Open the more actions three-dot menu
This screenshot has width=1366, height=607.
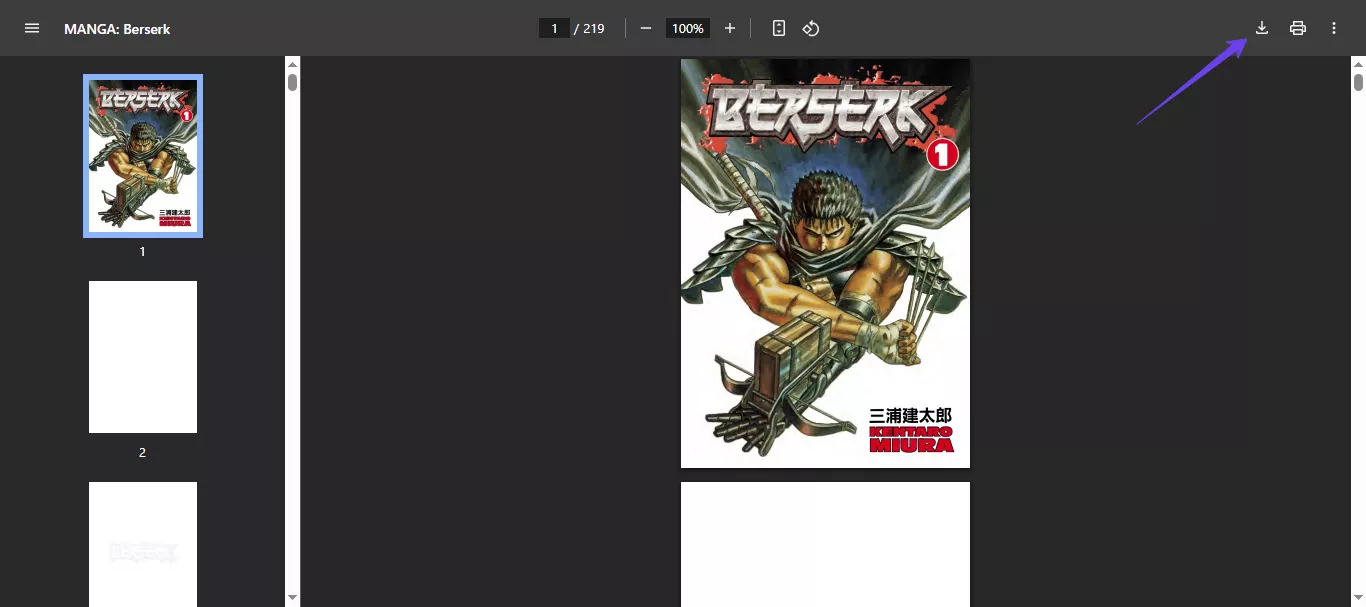tap(1333, 28)
